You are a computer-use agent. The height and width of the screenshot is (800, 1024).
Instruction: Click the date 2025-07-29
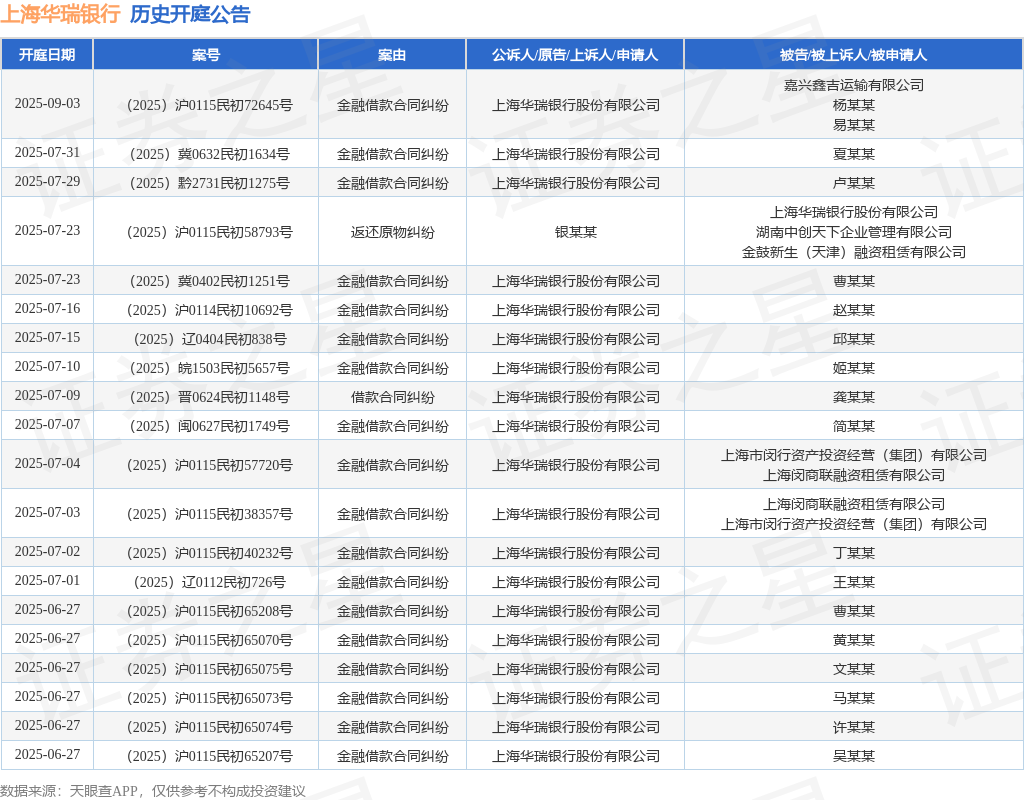[47, 182]
